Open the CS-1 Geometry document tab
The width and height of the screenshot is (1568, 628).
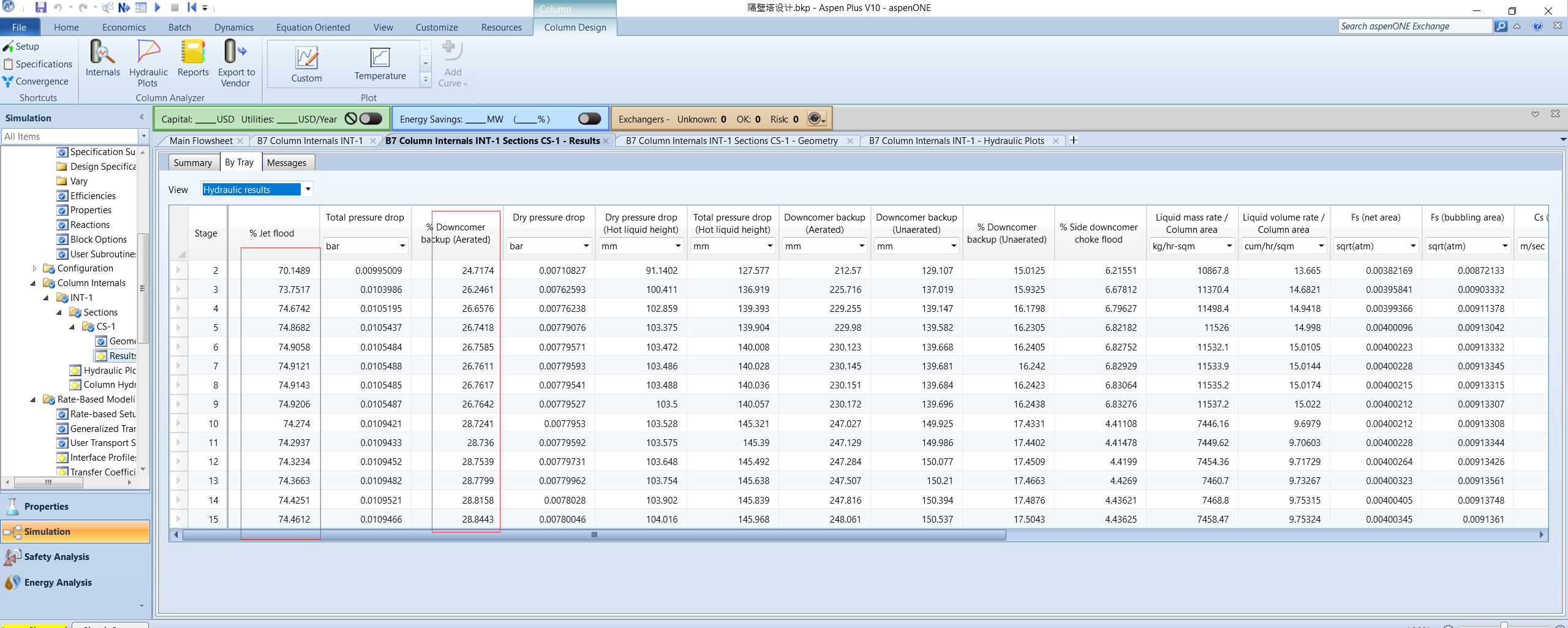(x=732, y=141)
